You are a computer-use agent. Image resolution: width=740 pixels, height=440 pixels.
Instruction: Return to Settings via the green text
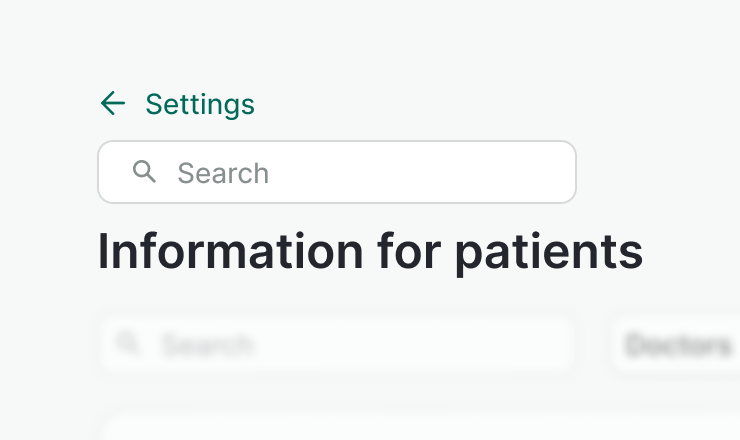click(x=200, y=104)
